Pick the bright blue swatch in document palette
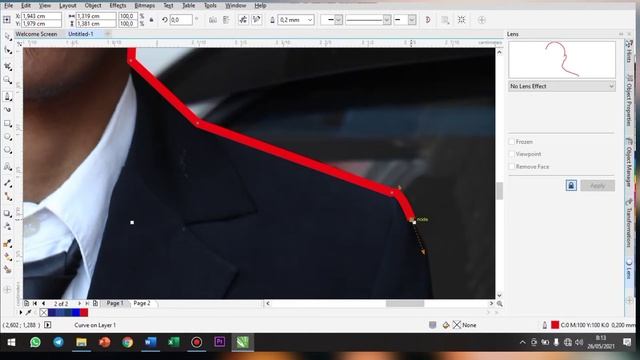 coord(76,313)
